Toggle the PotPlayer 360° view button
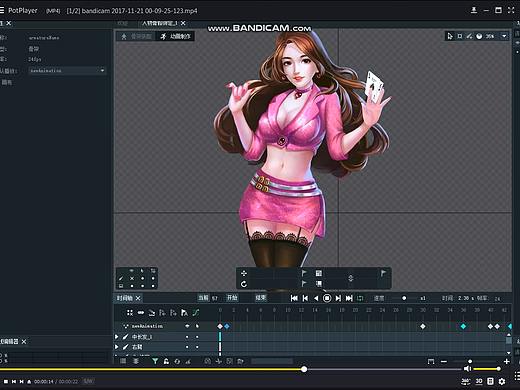The height and width of the screenshot is (390, 520). click(466, 381)
